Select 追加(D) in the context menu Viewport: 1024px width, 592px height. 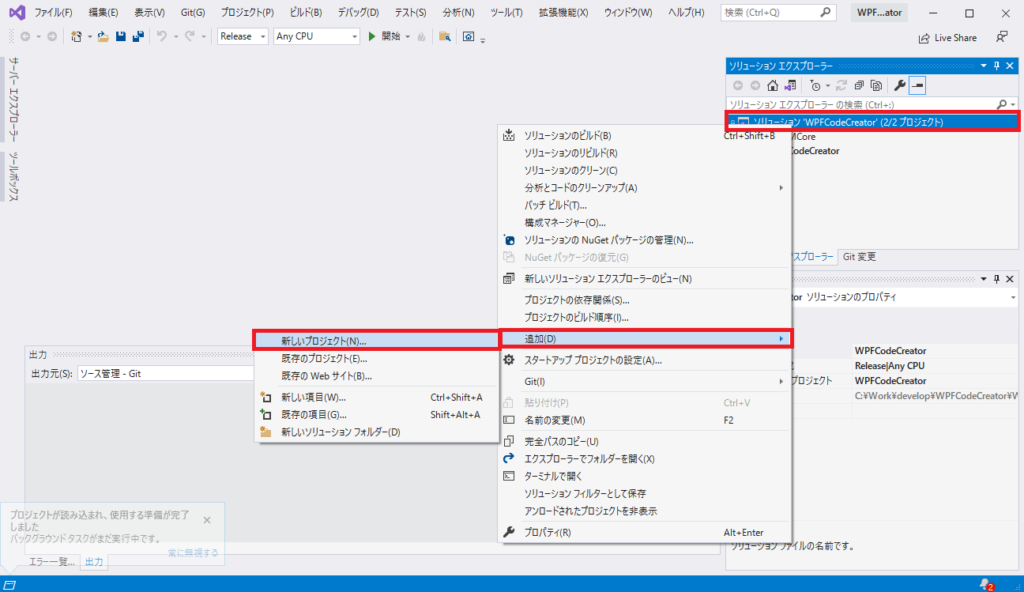tap(645, 338)
